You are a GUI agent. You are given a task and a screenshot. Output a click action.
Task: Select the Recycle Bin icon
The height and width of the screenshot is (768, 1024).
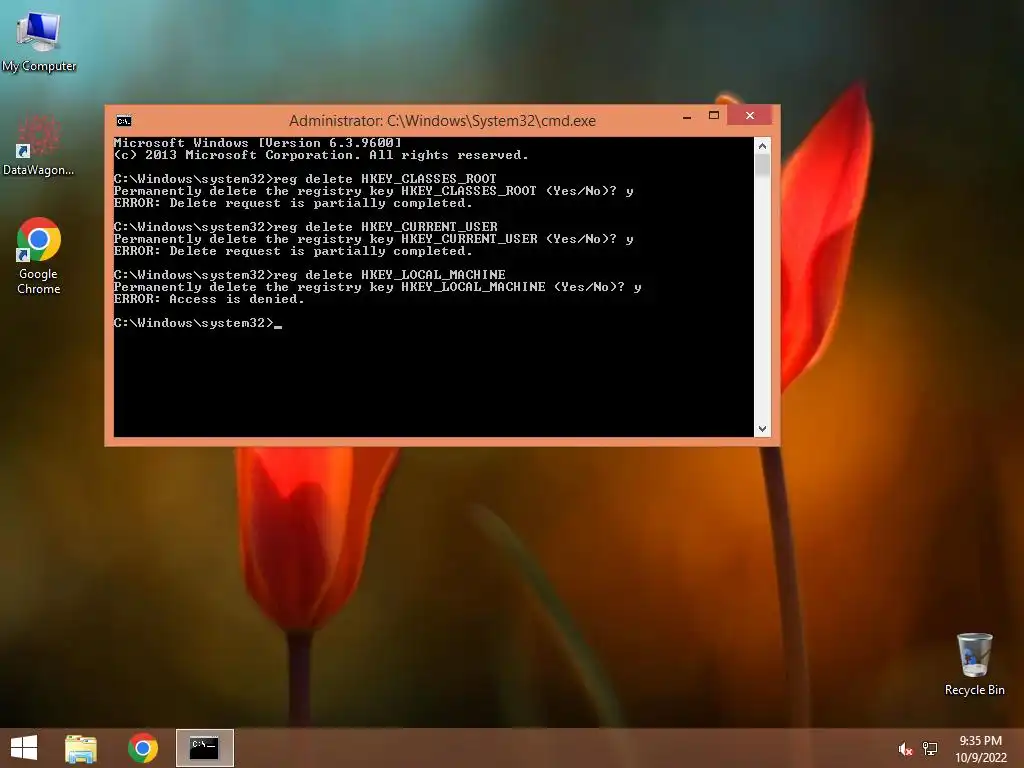point(974,664)
